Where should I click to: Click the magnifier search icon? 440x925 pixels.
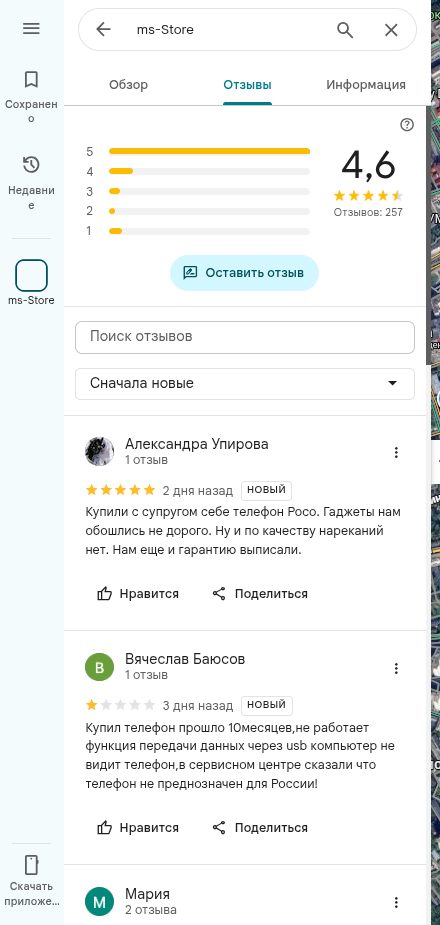click(x=345, y=29)
